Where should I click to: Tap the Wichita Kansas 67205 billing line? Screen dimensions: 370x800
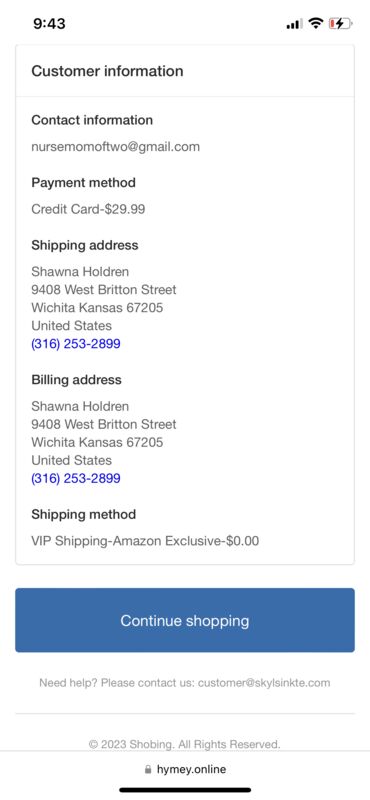tap(97, 442)
